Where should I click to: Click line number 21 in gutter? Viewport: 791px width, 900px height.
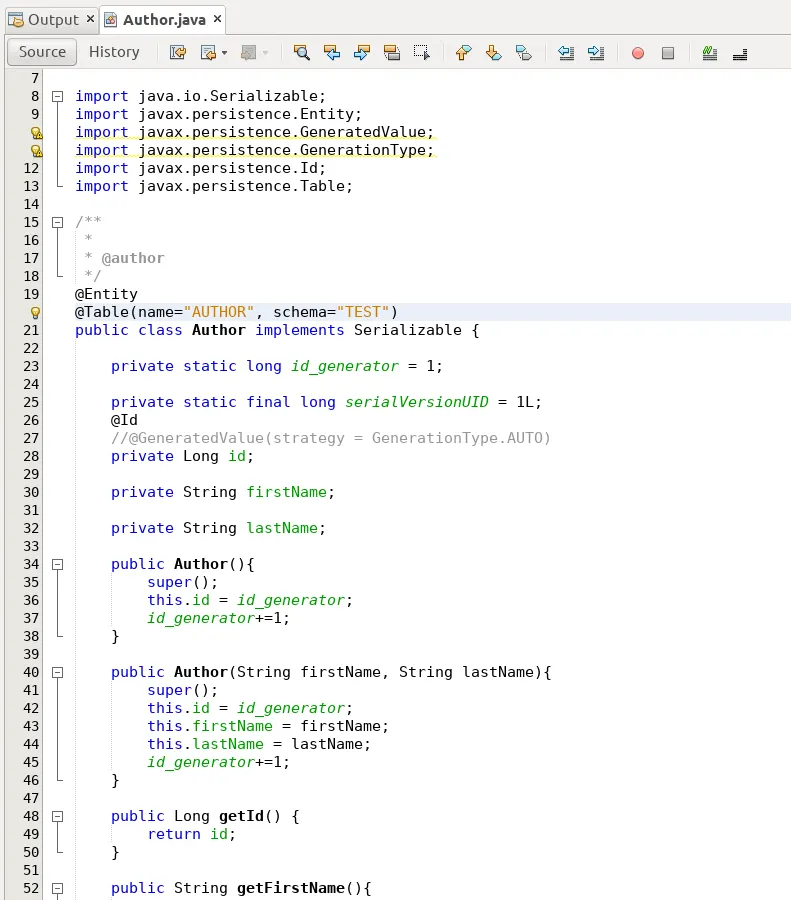click(x=31, y=331)
